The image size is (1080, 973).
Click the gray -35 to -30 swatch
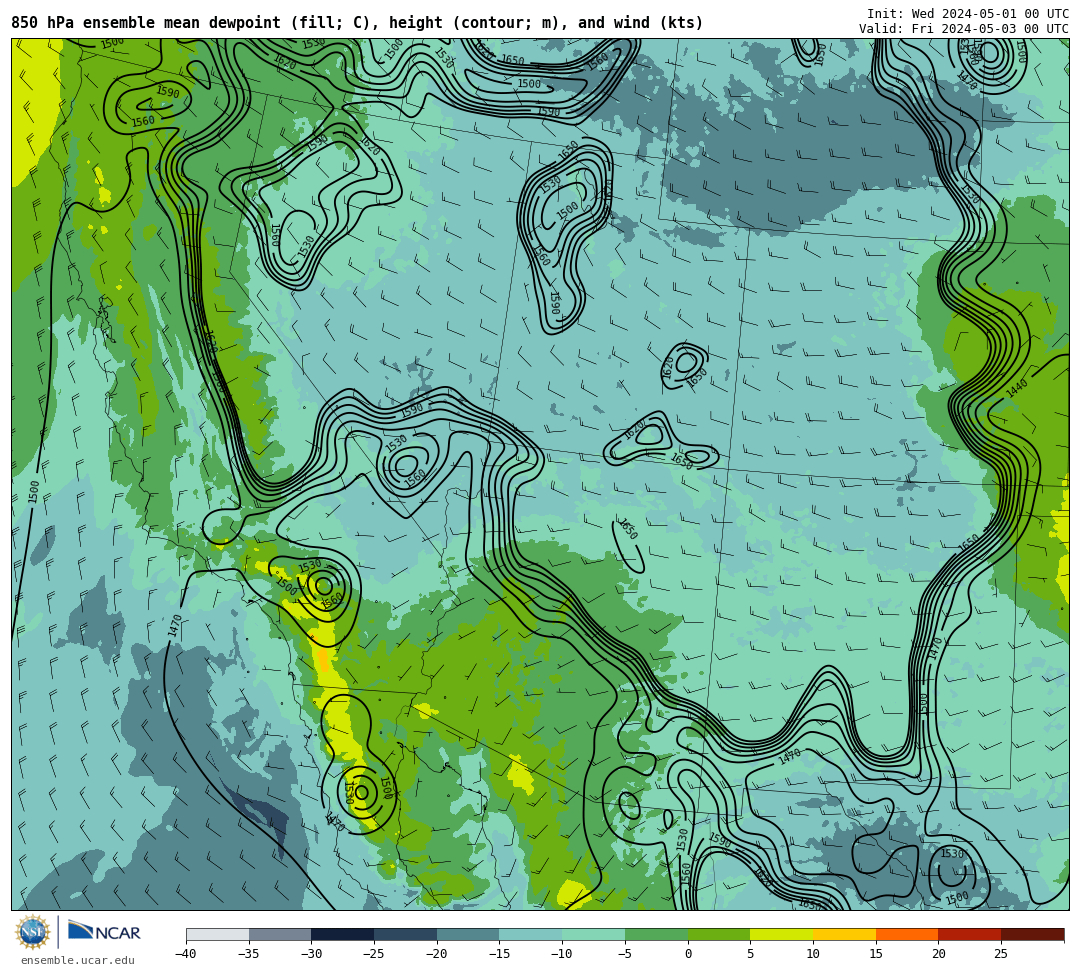280,934
